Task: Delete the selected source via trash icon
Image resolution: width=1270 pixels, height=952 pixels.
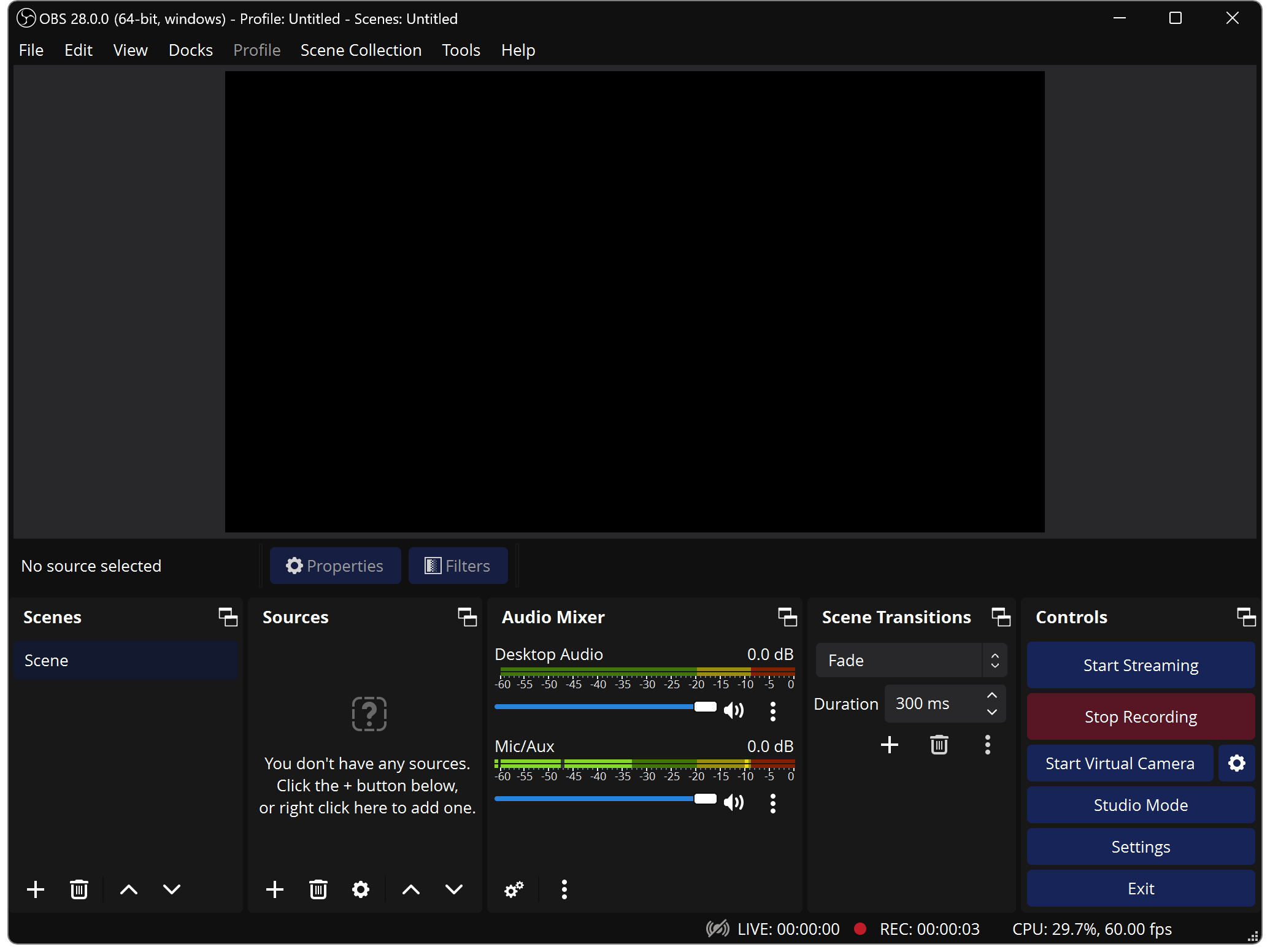Action: pos(318,889)
